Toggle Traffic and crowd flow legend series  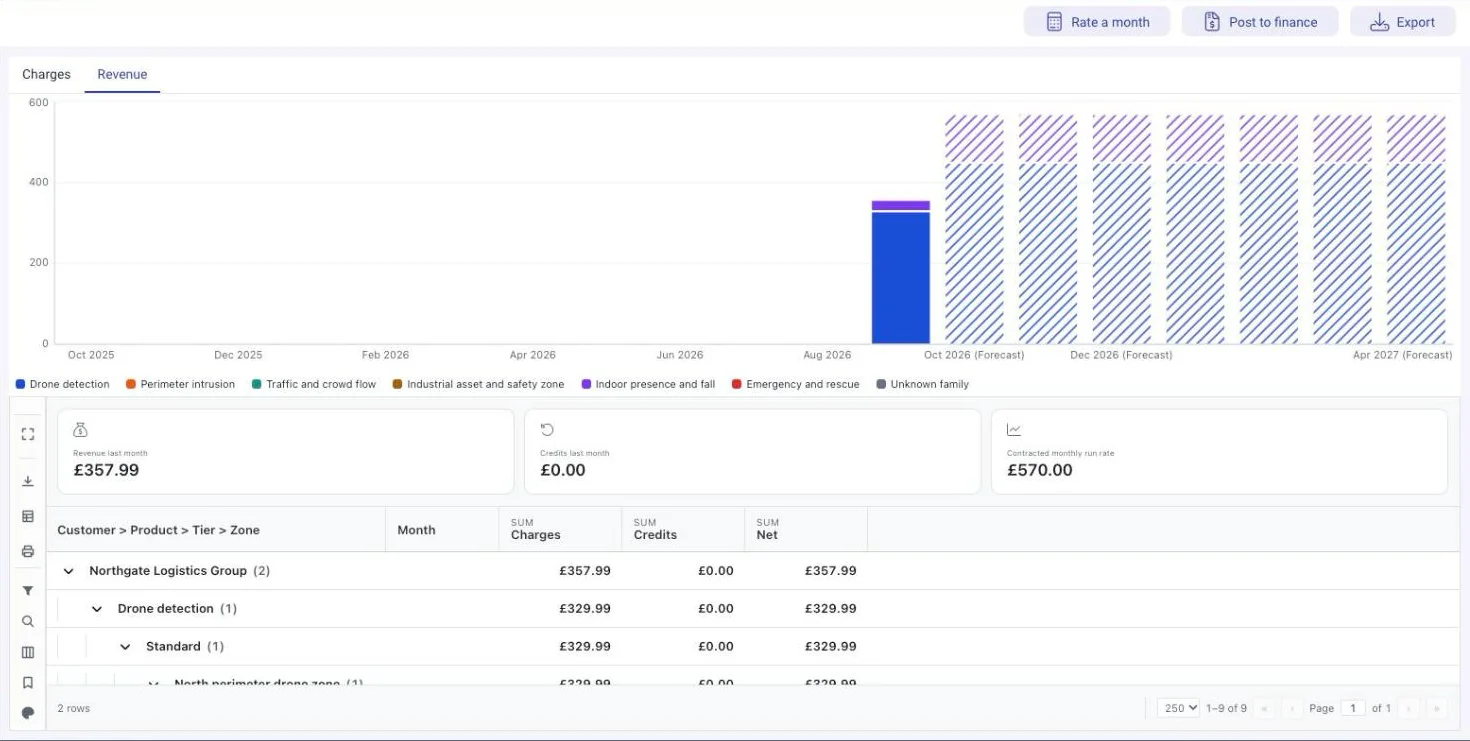(x=314, y=384)
